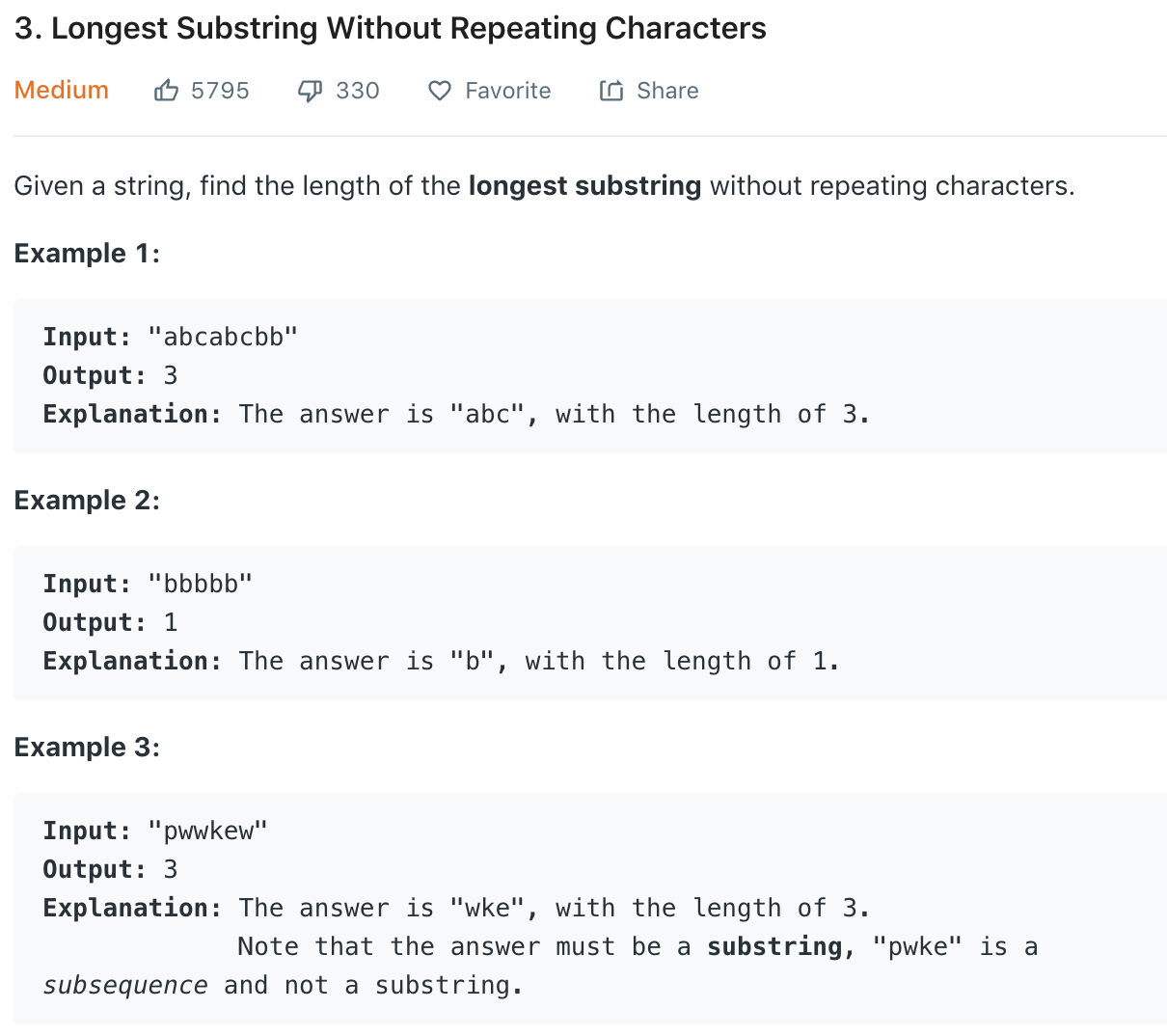
Task: Click the thumbs-down dislike icon
Action: click(310, 91)
